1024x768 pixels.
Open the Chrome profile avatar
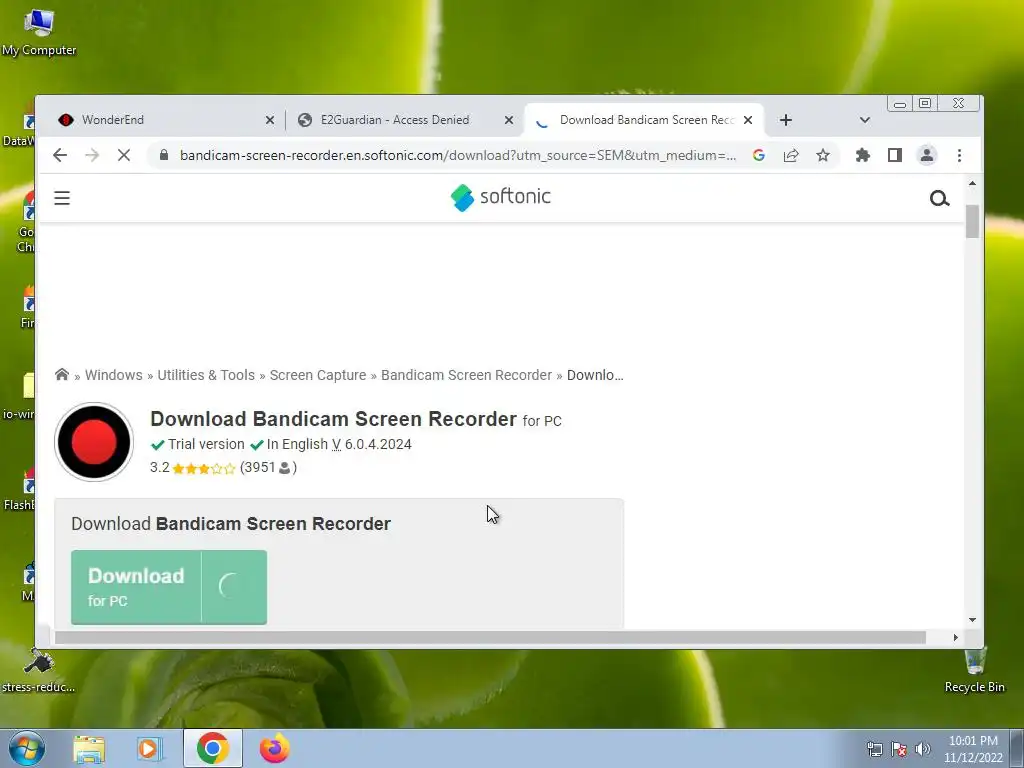point(927,155)
